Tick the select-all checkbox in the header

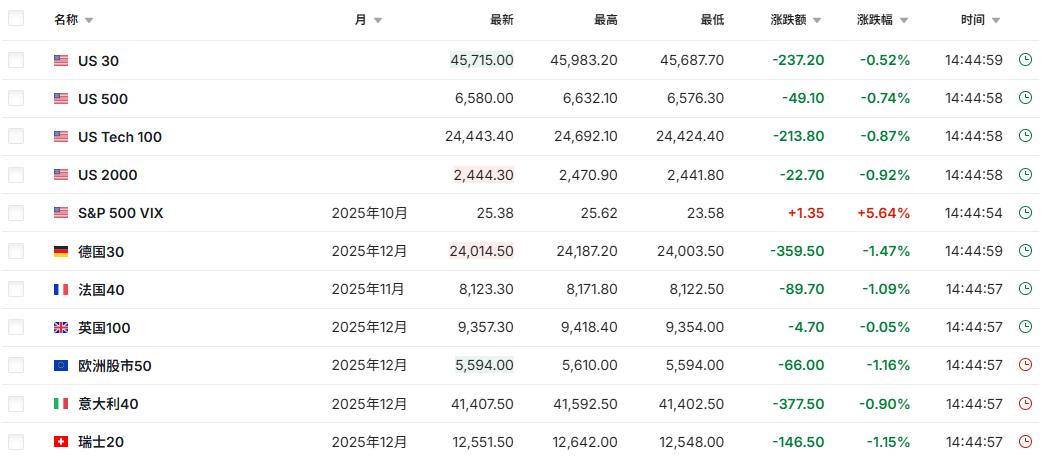point(16,19)
